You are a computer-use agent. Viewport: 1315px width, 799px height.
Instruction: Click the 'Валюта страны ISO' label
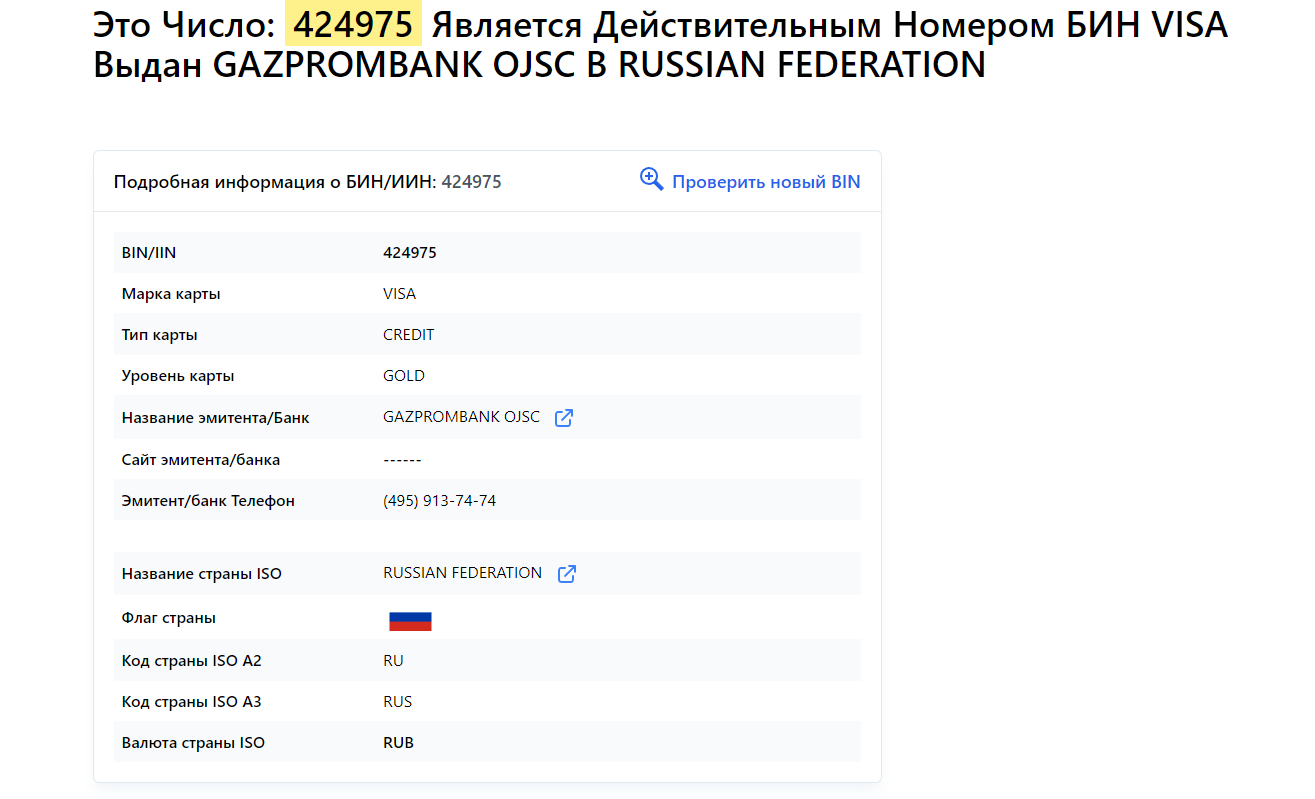coord(193,743)
